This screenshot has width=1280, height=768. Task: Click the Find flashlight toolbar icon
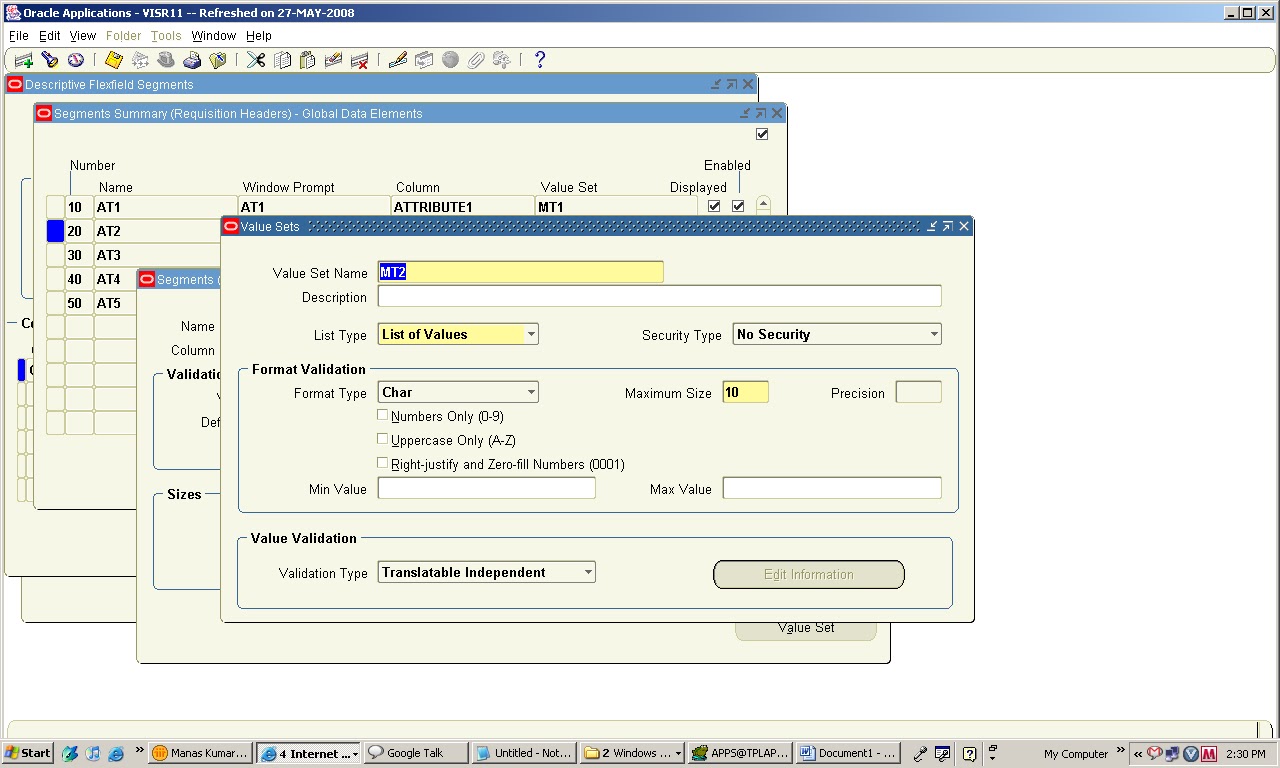[x=49, y=60]
